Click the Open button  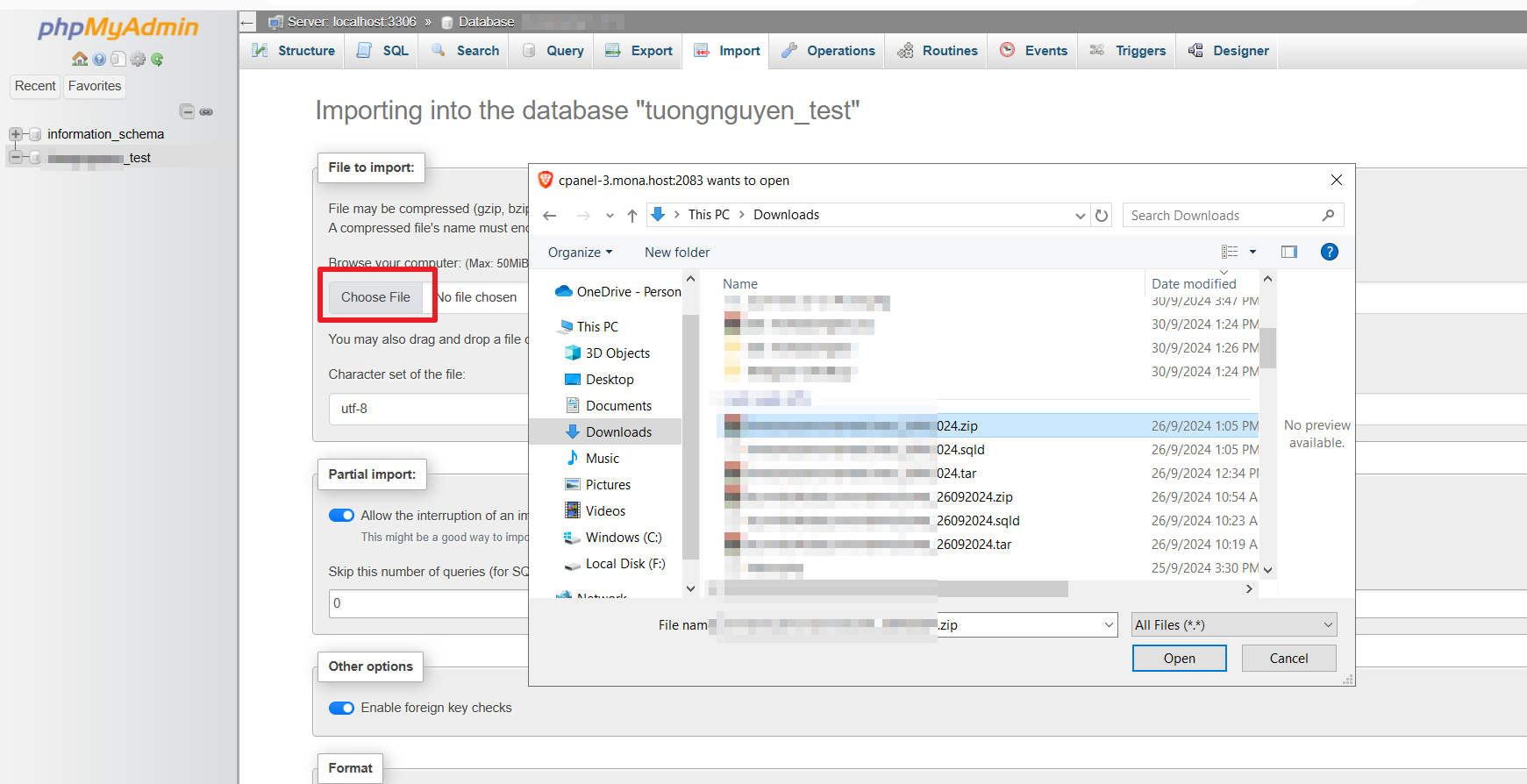tap(1180, 659)
